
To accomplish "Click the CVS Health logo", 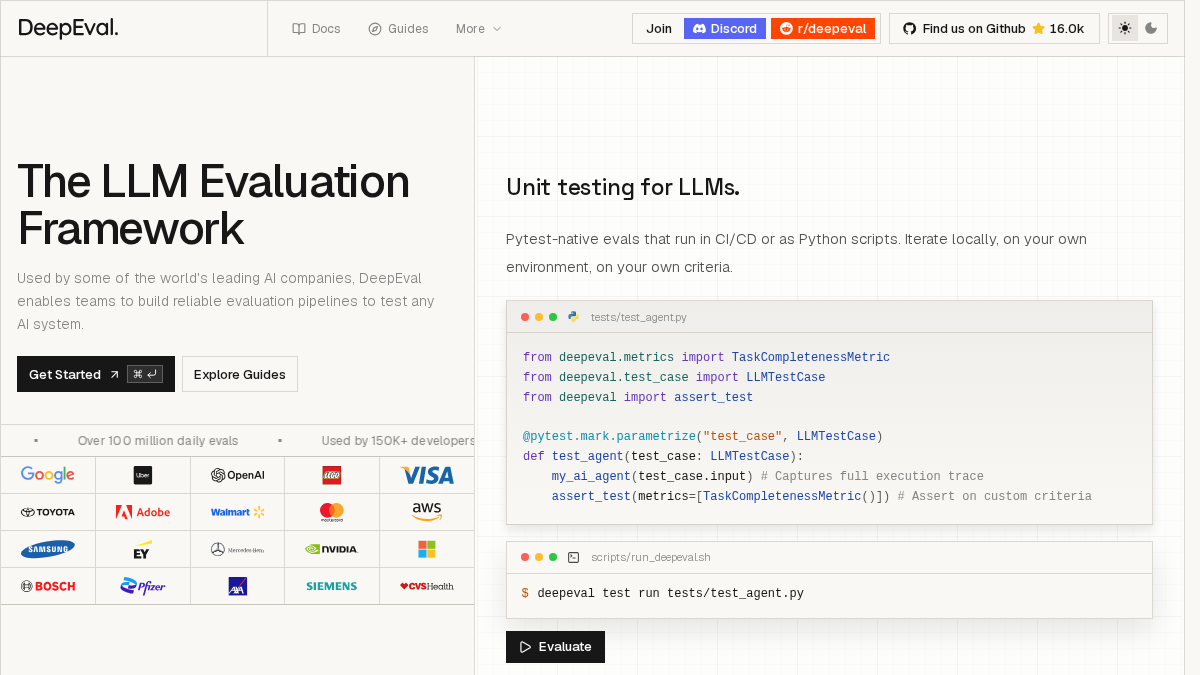I will (427, 586).
